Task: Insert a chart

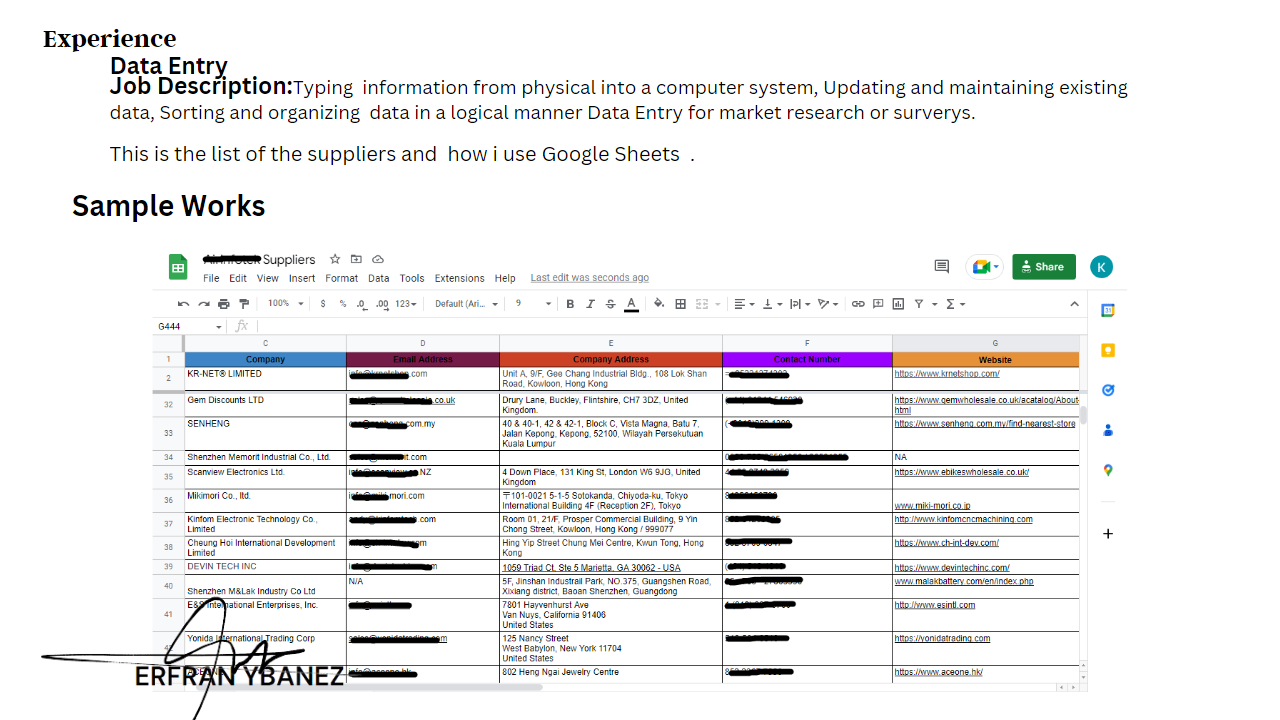Action: click(x=898, y=304)
